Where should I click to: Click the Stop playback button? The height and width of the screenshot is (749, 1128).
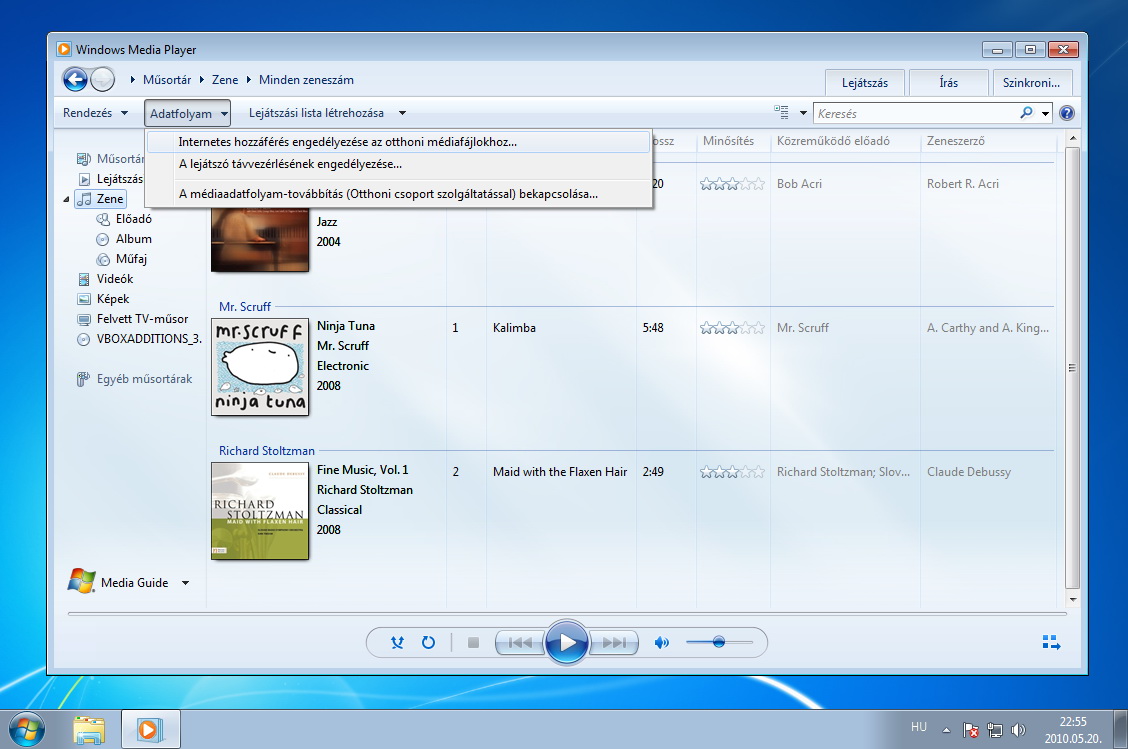point(474,643)
